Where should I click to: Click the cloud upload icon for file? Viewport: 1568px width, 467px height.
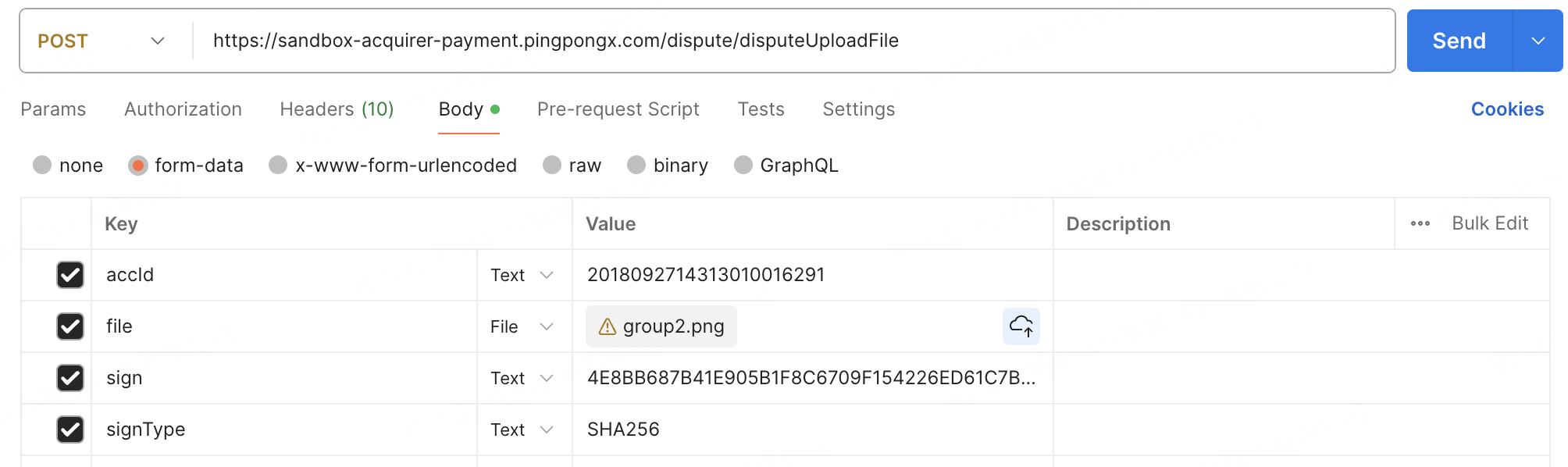[1021, 326]
